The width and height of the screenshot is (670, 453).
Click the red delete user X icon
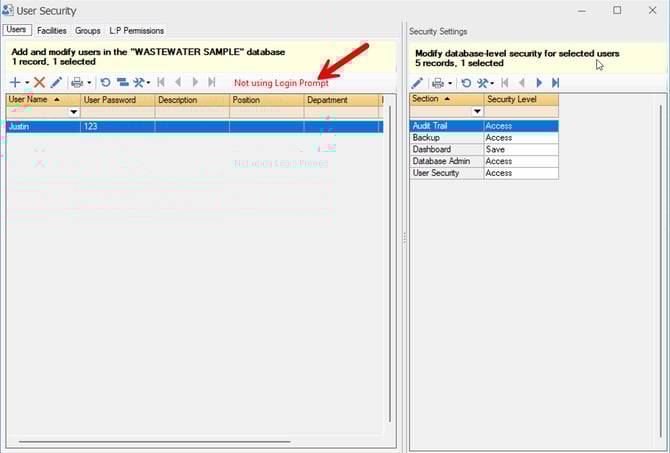tap(39, 82)
